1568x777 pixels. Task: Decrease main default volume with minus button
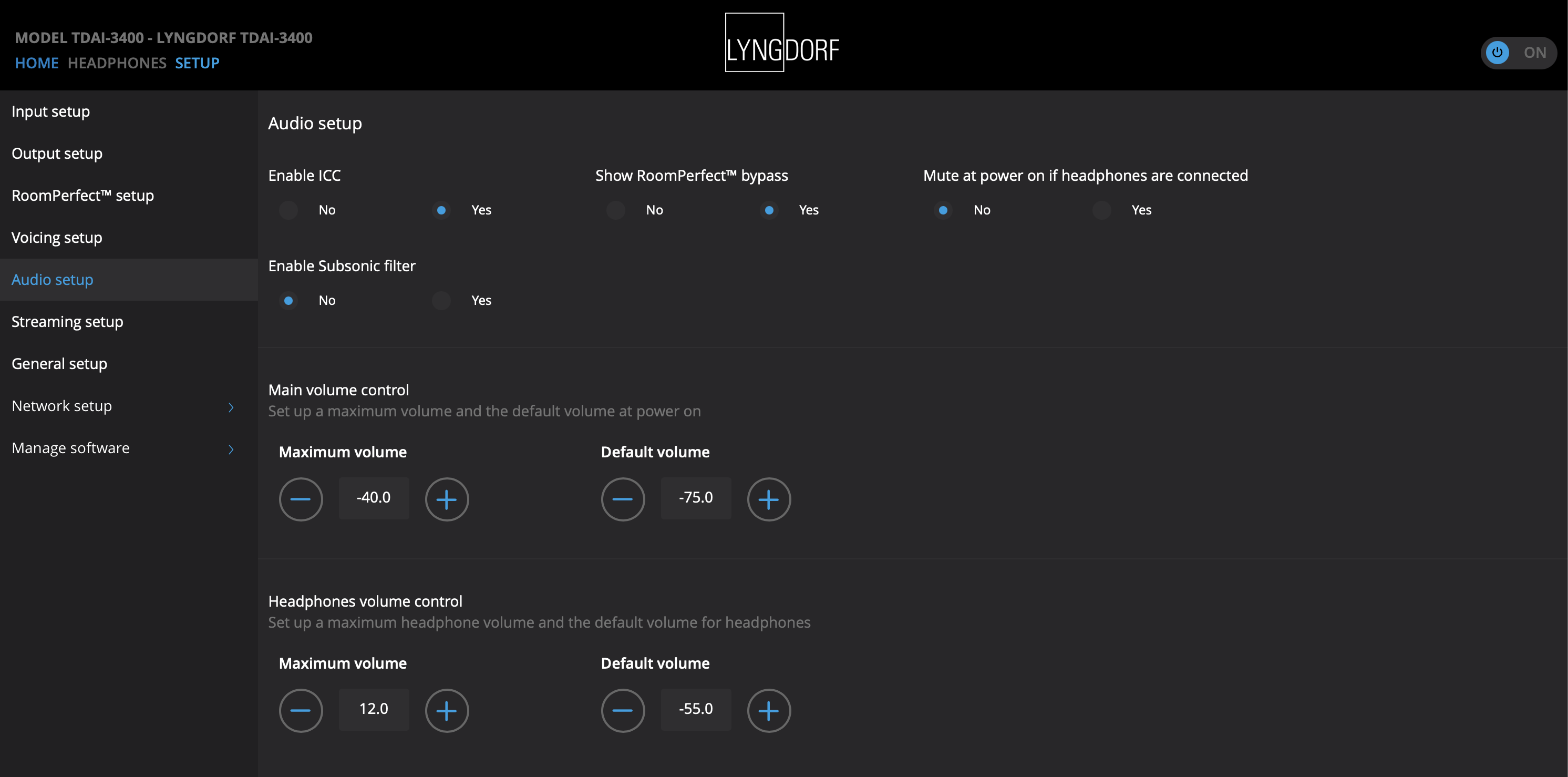(623, 499)
